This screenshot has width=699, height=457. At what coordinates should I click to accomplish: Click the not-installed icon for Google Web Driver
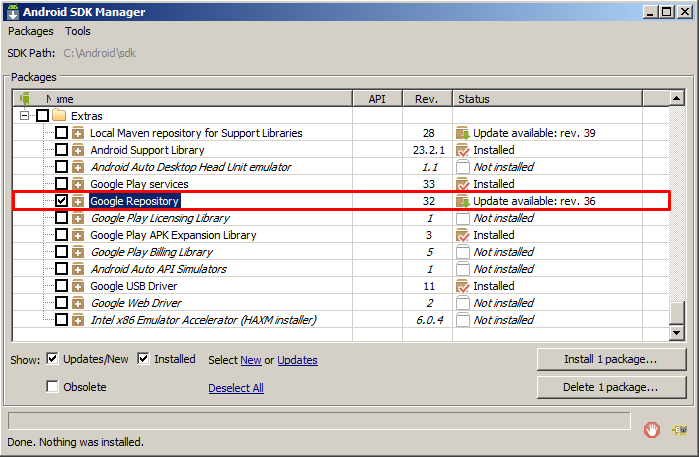(463, 303)
